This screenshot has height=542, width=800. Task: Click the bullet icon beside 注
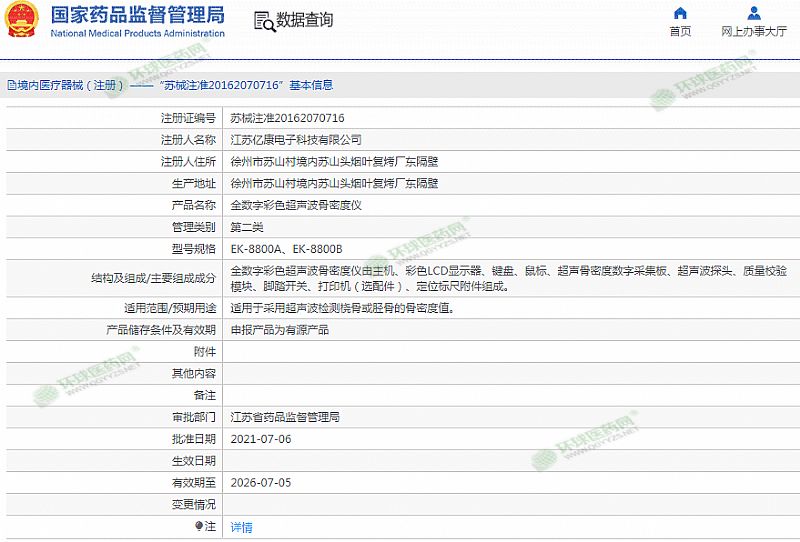pyautogui.click(x=199, y=526)
